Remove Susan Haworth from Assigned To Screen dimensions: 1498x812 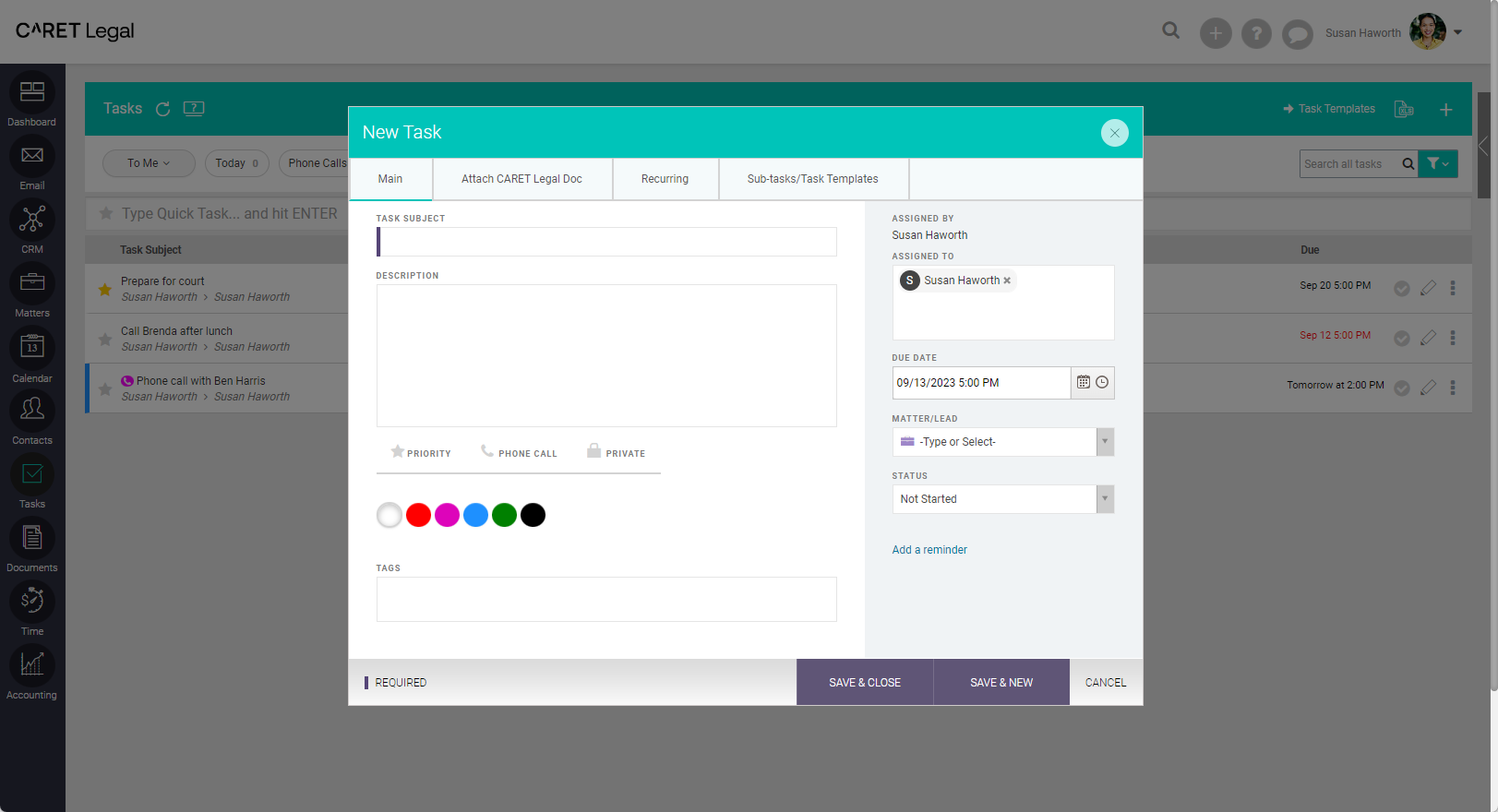coord(1007,281)
